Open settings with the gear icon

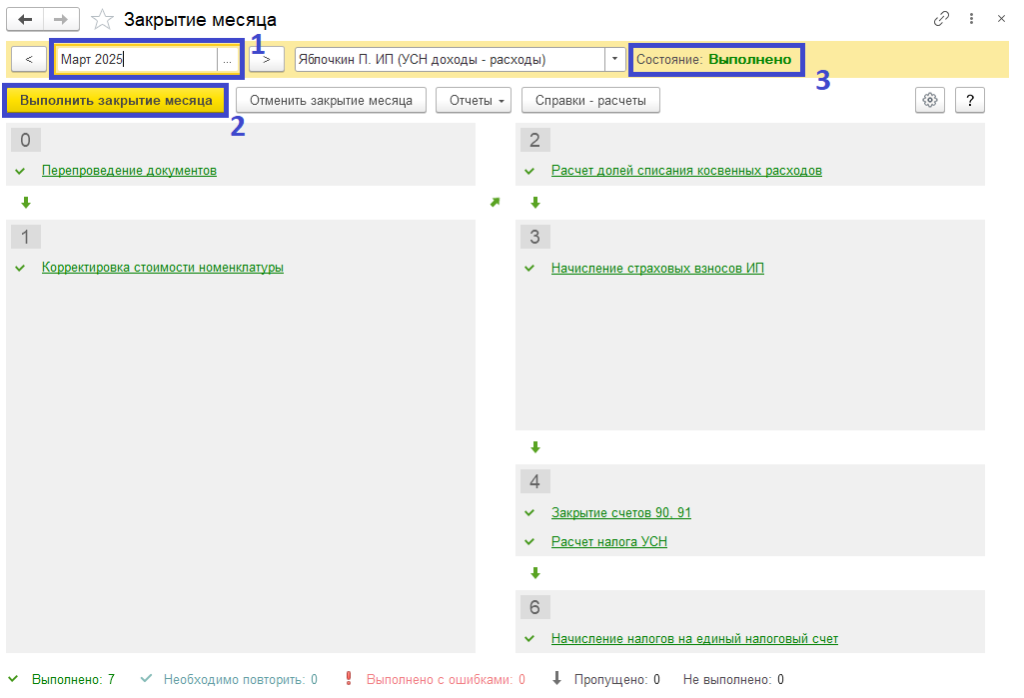click(930, 100)
